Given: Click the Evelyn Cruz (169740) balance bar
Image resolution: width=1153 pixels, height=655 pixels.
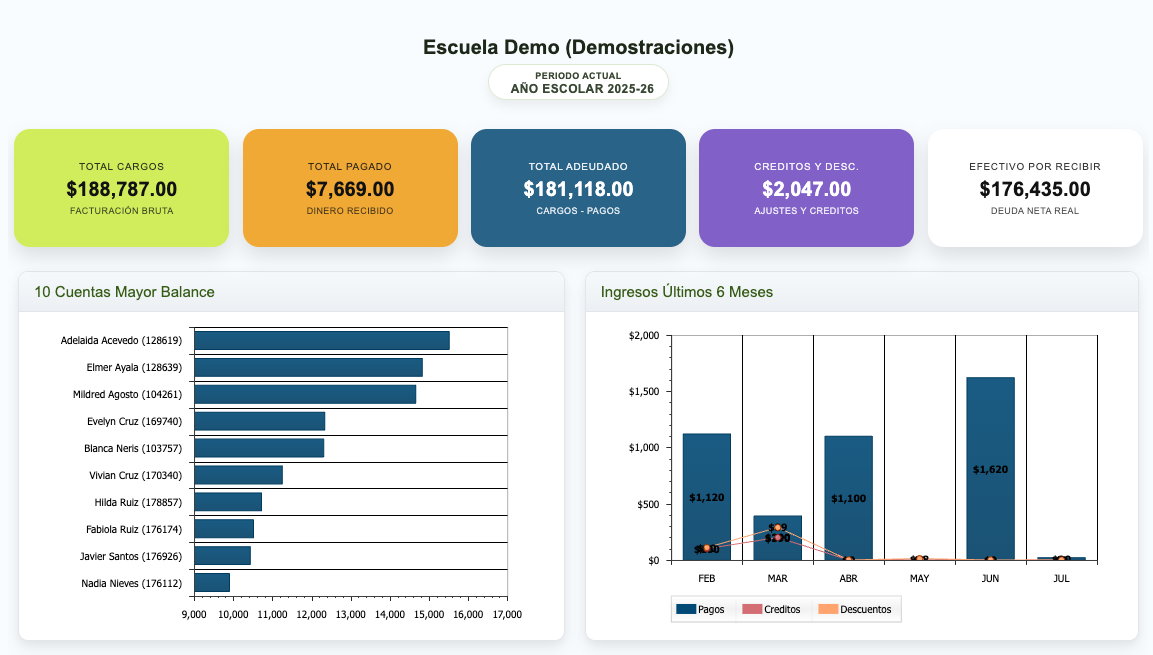Looking at the screenshot, I should coord(260,421).
